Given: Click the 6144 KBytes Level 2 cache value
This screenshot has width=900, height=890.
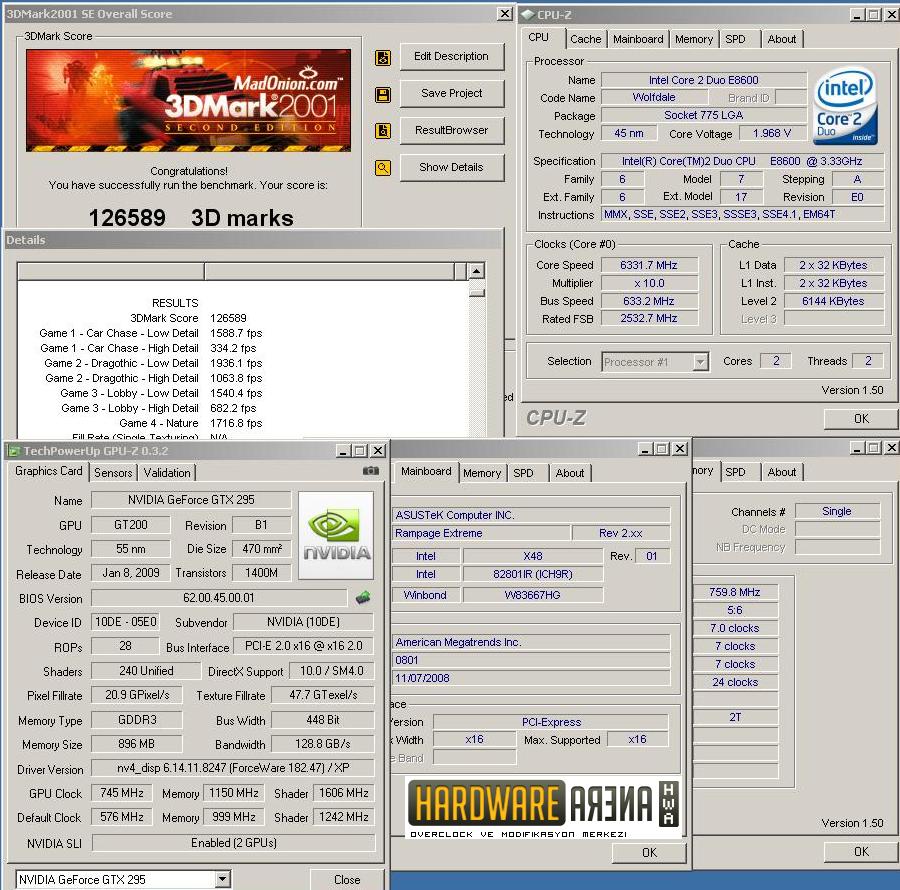Looking at the screenshot, I should (x=833, y=301).
